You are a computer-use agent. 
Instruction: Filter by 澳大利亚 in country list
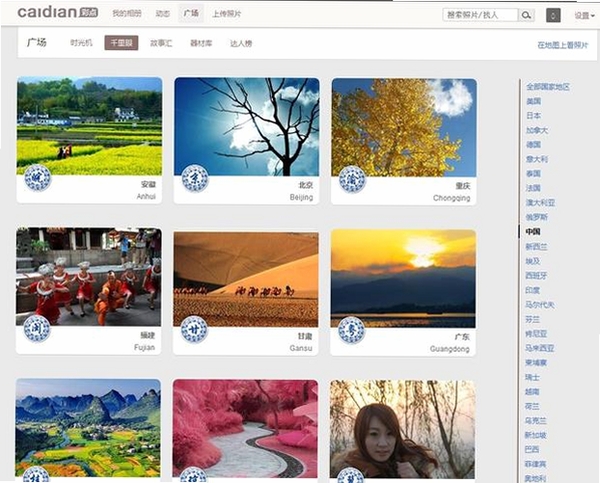[x=540, y=203]
